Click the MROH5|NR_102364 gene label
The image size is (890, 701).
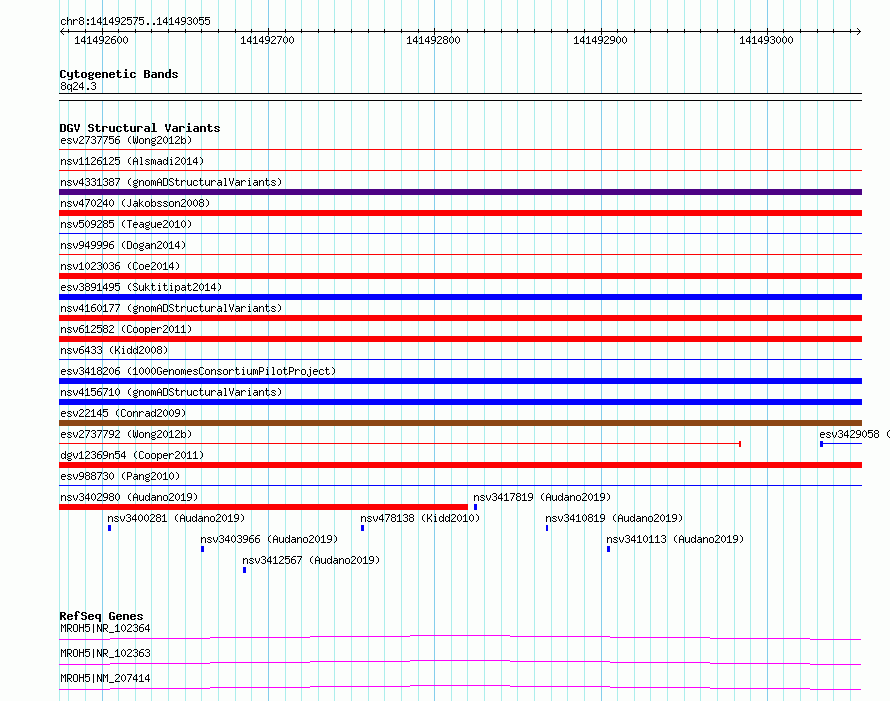(x=105, y=628)
